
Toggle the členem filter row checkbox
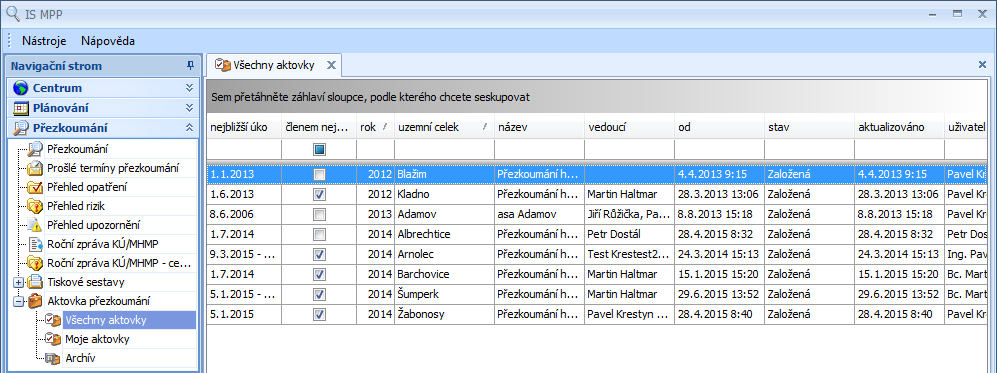(x=319, y=149)
